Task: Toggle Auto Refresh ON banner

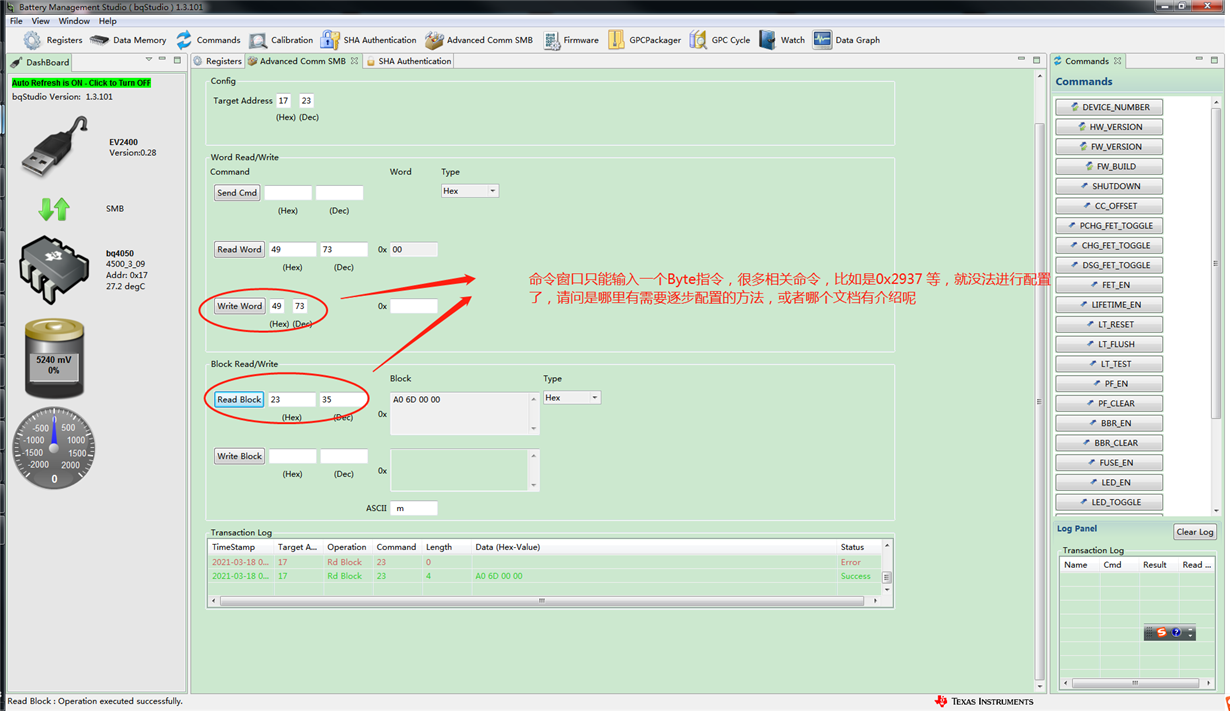Action: (x=81, y=83)
